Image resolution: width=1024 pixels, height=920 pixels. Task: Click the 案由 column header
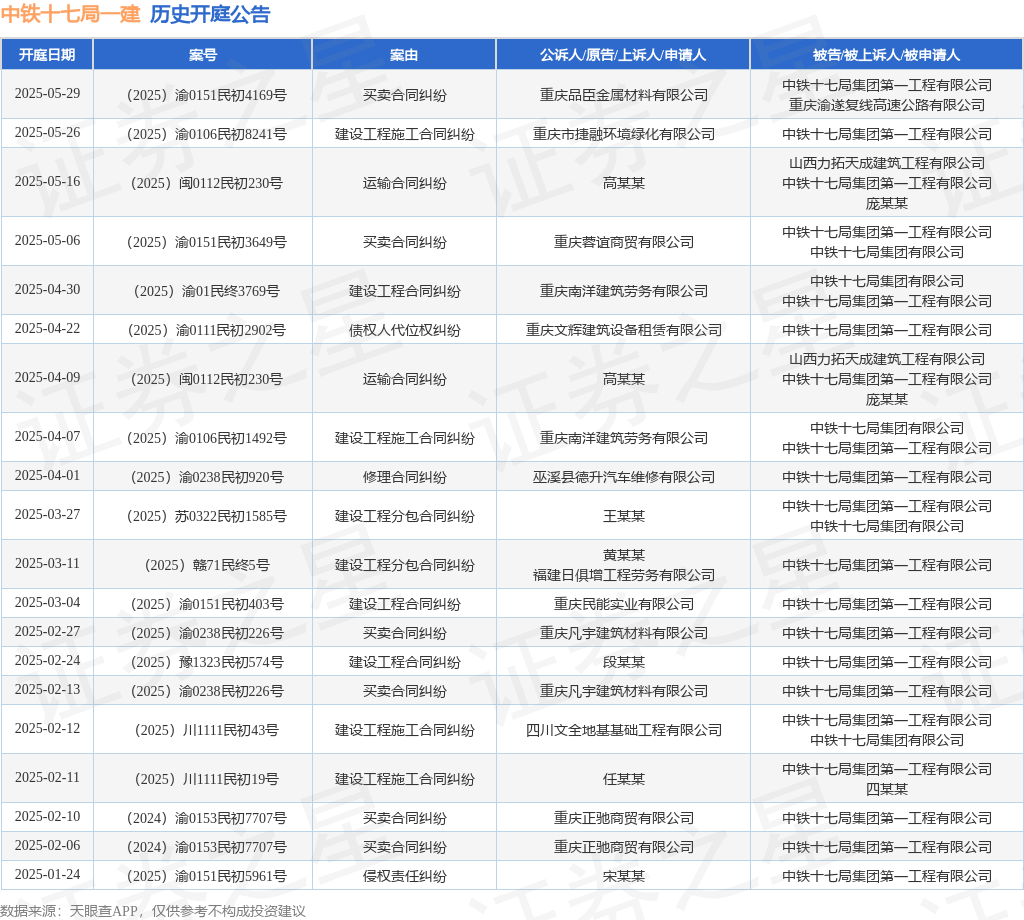(x=404, y=55)
